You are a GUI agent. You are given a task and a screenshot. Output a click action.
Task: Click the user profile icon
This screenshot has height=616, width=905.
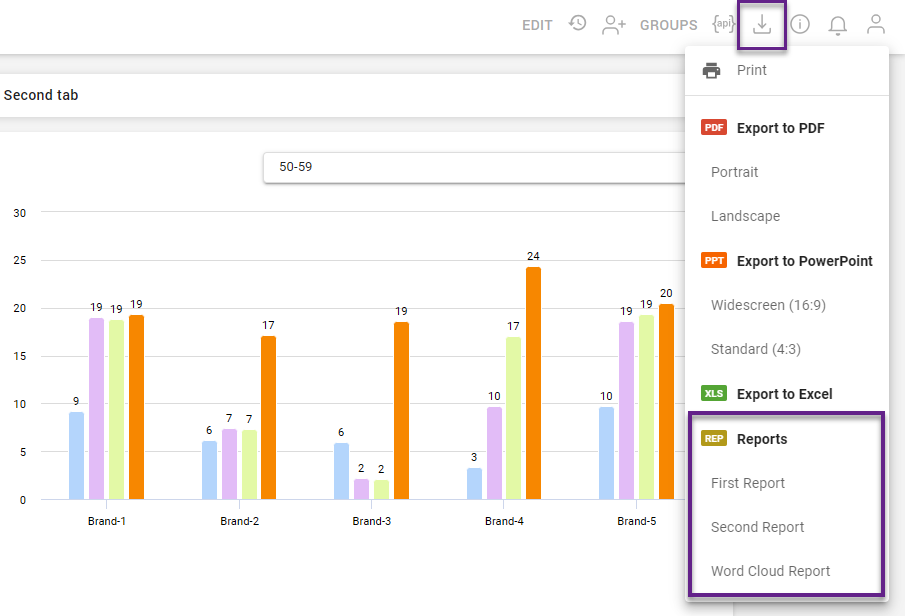tap(876, 25)
